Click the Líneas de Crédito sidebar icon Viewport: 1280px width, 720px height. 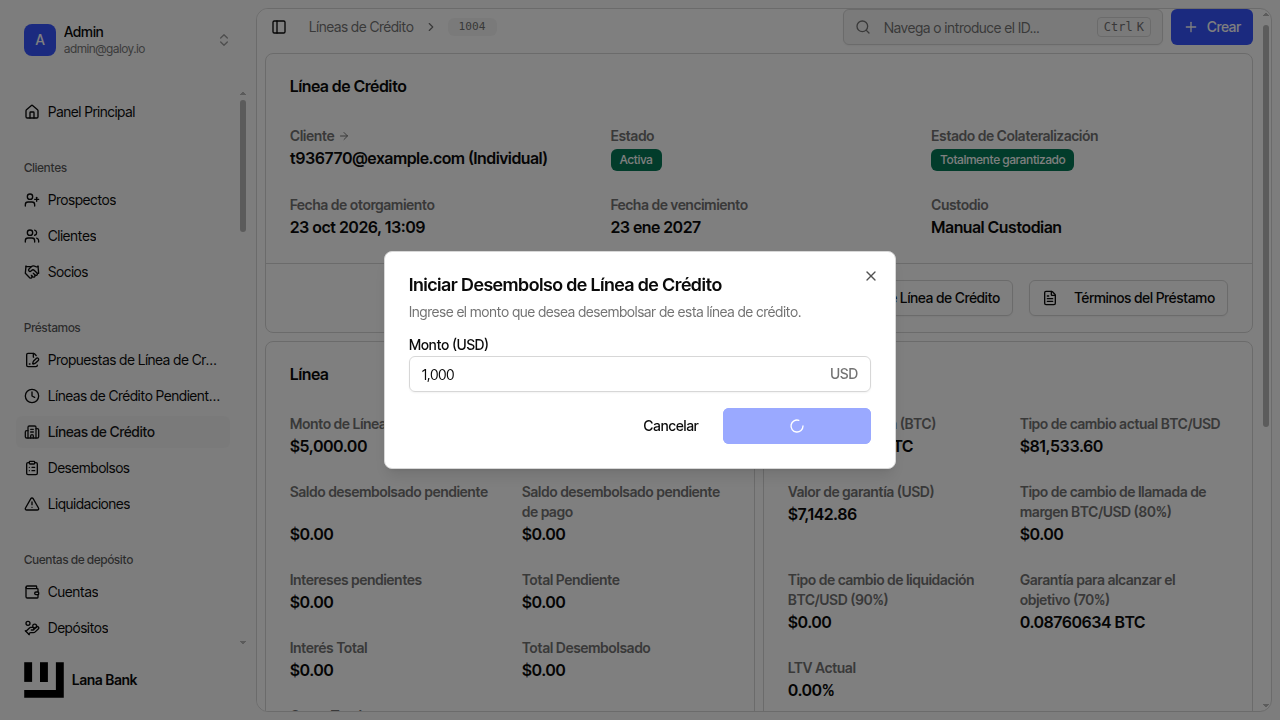tap(32, 432)
